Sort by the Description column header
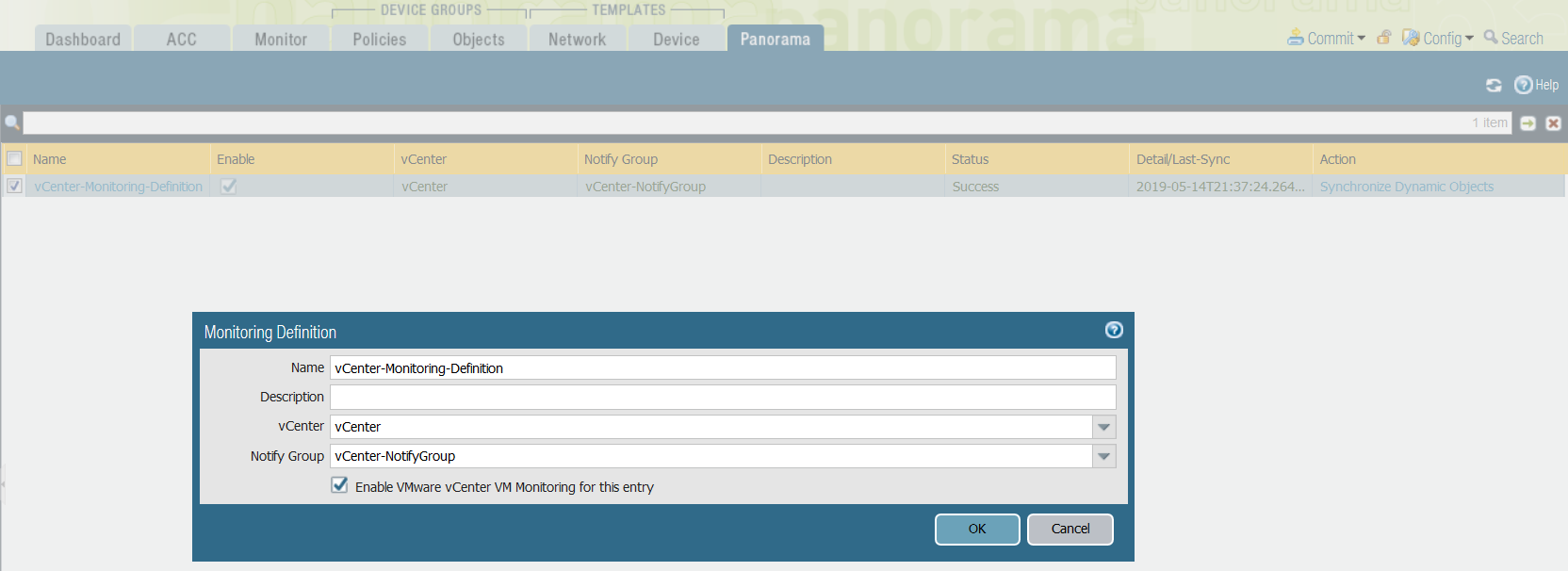Image resolution: width=1568 pixels, height=571 pixels. click(x=853, y=159)
